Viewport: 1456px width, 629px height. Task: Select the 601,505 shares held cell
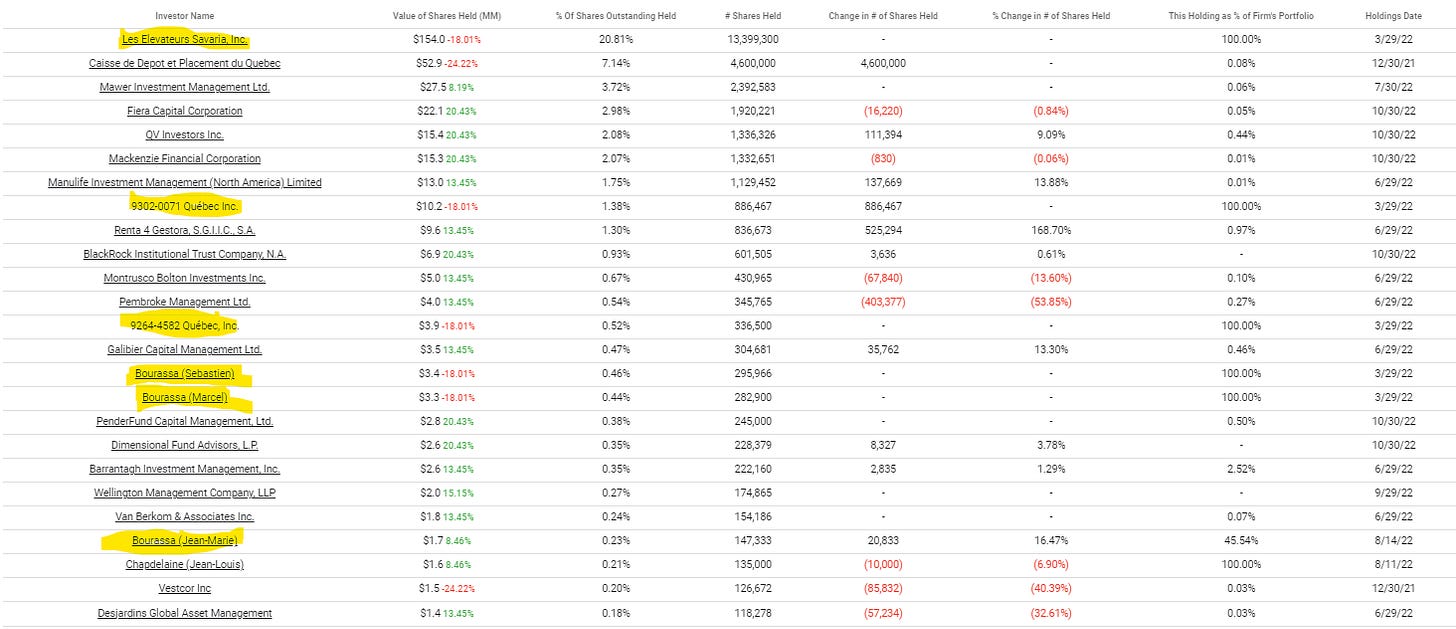[x=753, y=254]
